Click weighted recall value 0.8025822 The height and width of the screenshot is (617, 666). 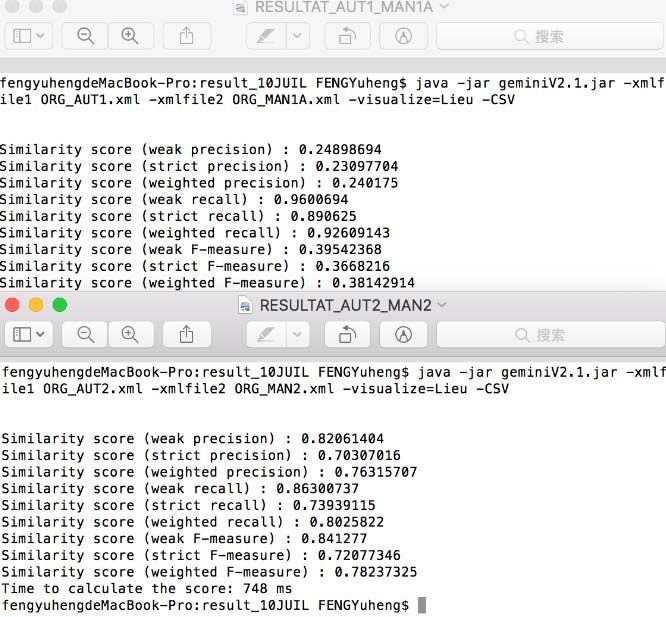347,522
